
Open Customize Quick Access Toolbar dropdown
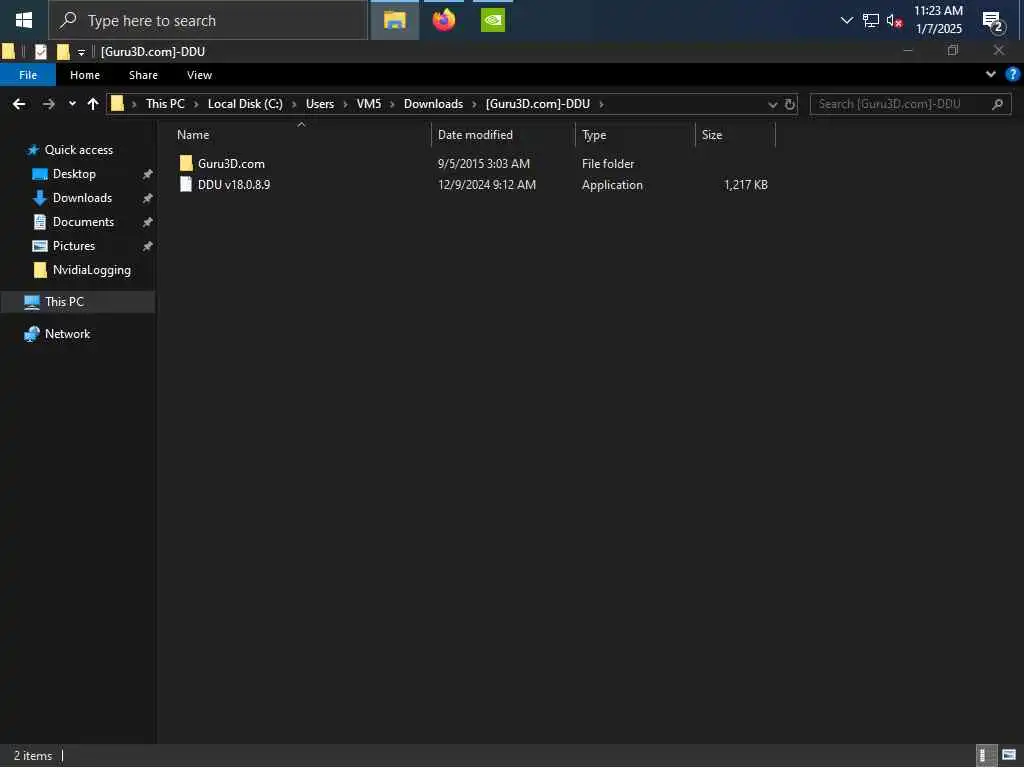tap(81, 52)
